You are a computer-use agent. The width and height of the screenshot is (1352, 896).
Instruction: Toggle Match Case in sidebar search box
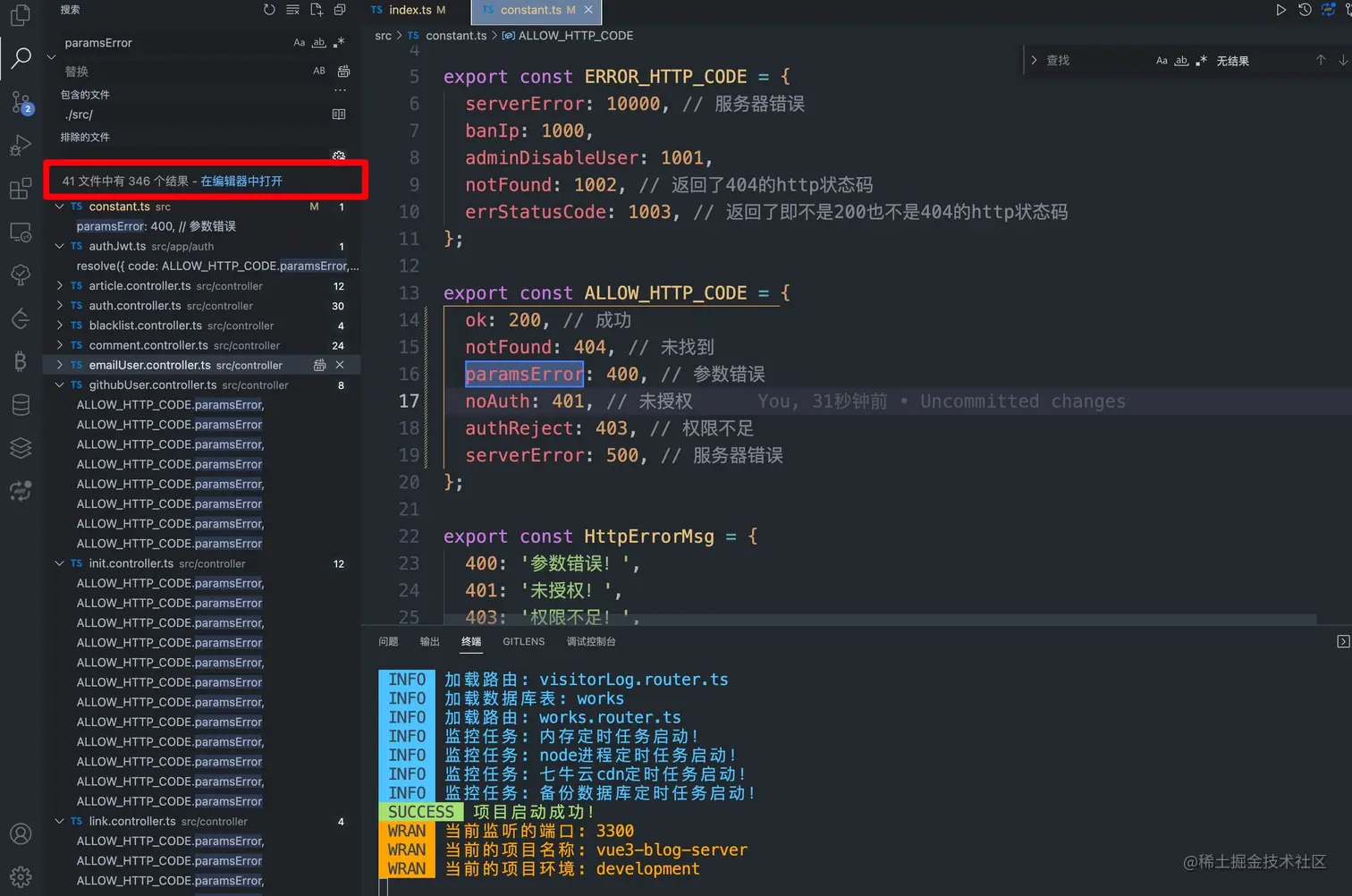299,42
